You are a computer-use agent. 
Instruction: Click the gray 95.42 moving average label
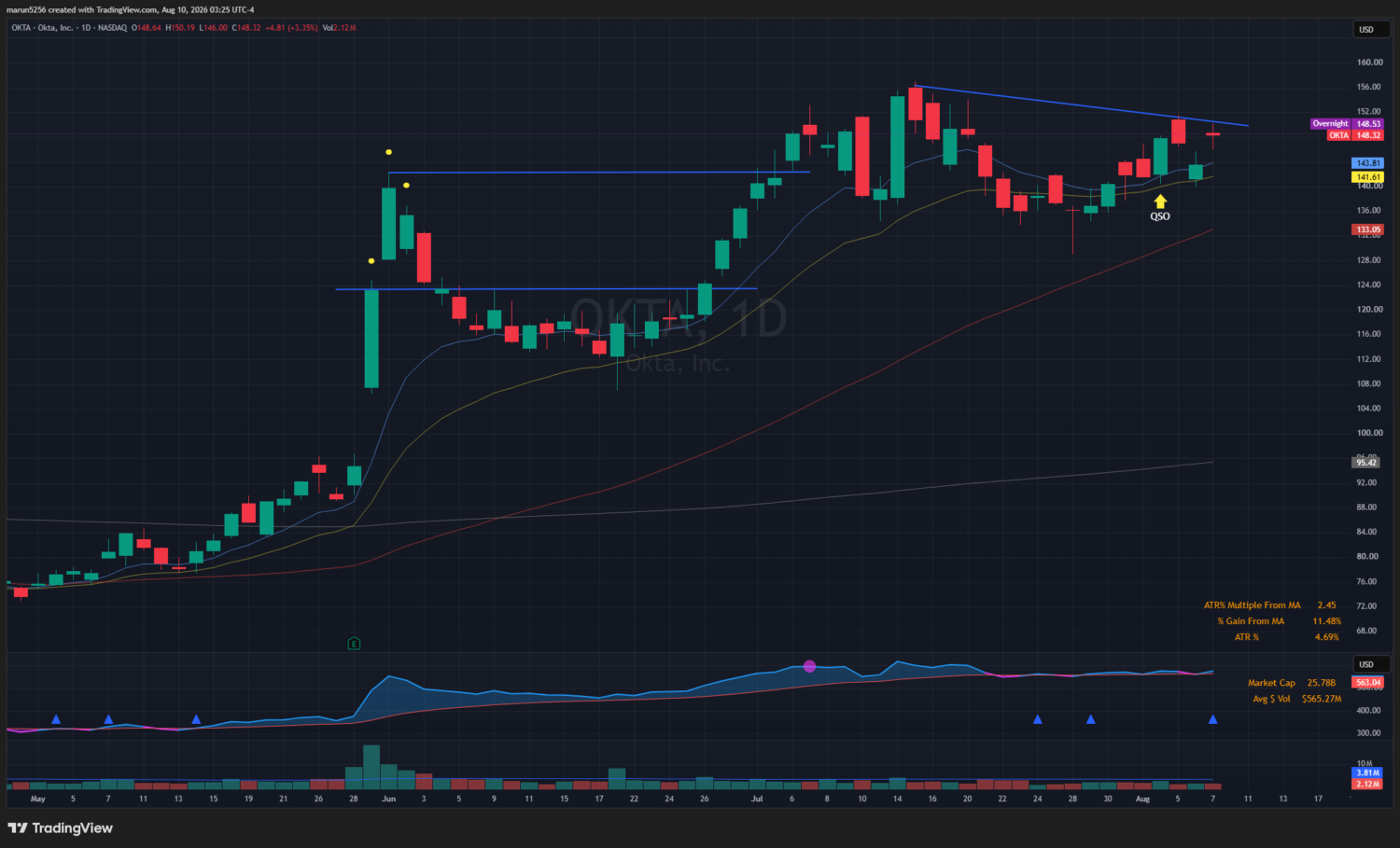[x=1366, y=463]
